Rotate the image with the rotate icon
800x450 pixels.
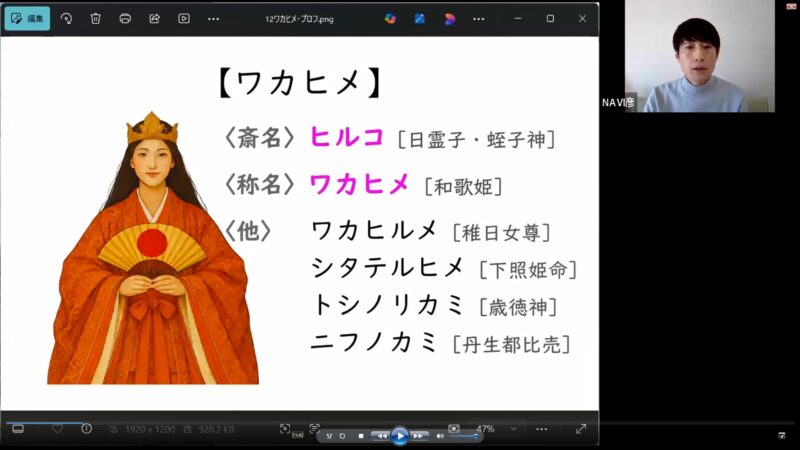tap(66, 19)
